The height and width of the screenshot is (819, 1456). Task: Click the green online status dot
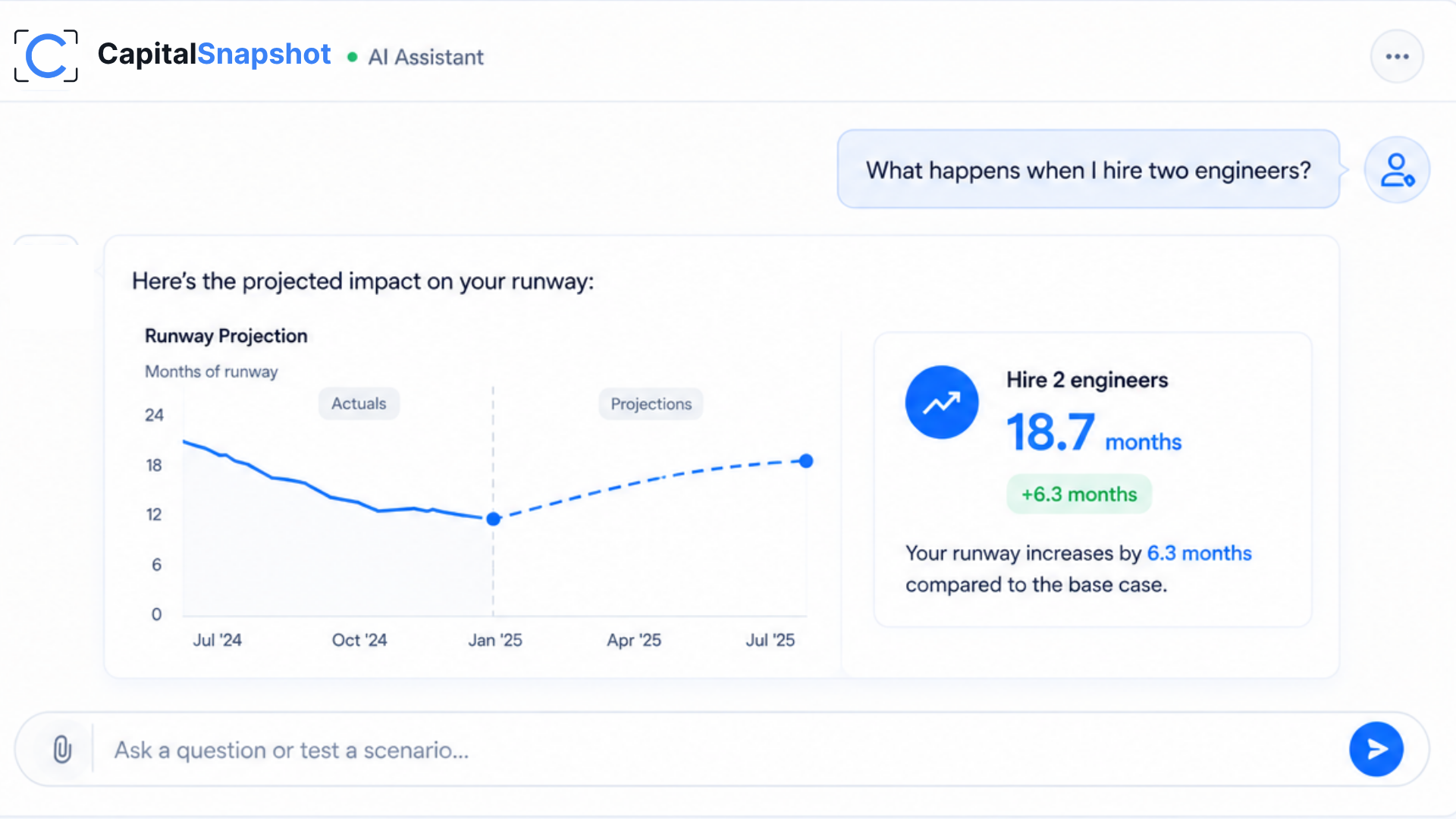point(352,57)
